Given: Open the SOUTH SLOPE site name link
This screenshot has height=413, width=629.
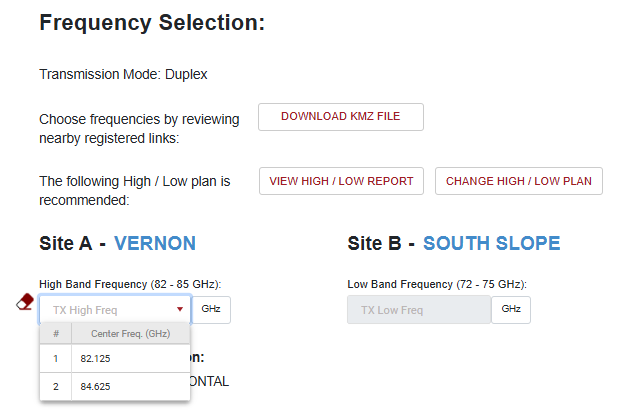Looking at the screenshot, I should (491, 243).
